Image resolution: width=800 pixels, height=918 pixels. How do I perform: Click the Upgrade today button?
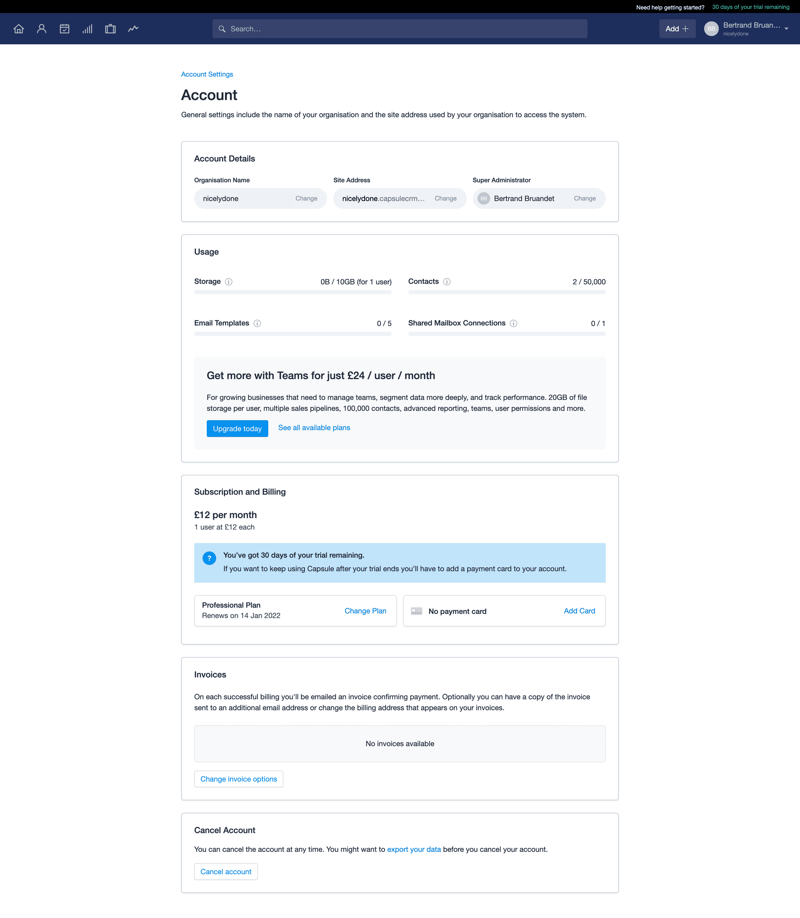(x=237, y=428)
